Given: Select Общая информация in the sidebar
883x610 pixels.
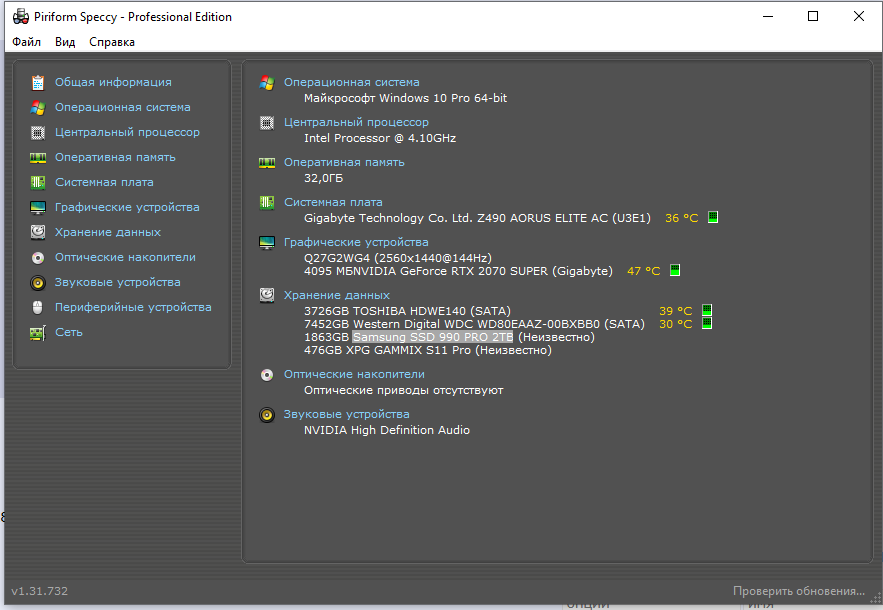Looking at the screenshot, I should tap(113, 82).
